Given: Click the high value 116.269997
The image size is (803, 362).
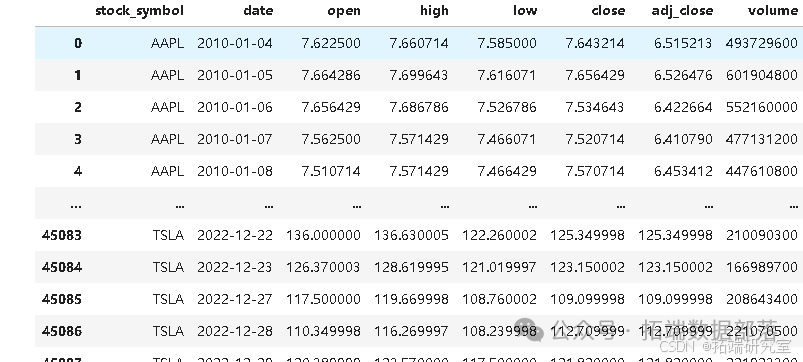Looking at the screenshot, I should pos(411,331).
